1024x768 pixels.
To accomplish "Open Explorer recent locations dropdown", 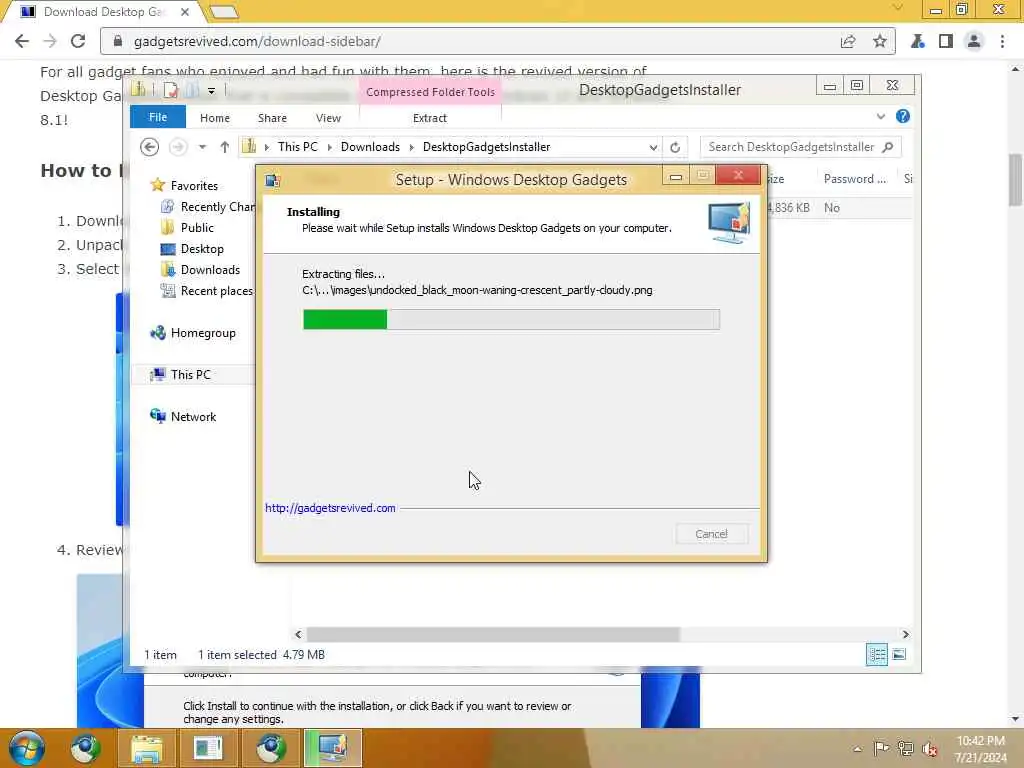I will point(202,147).
